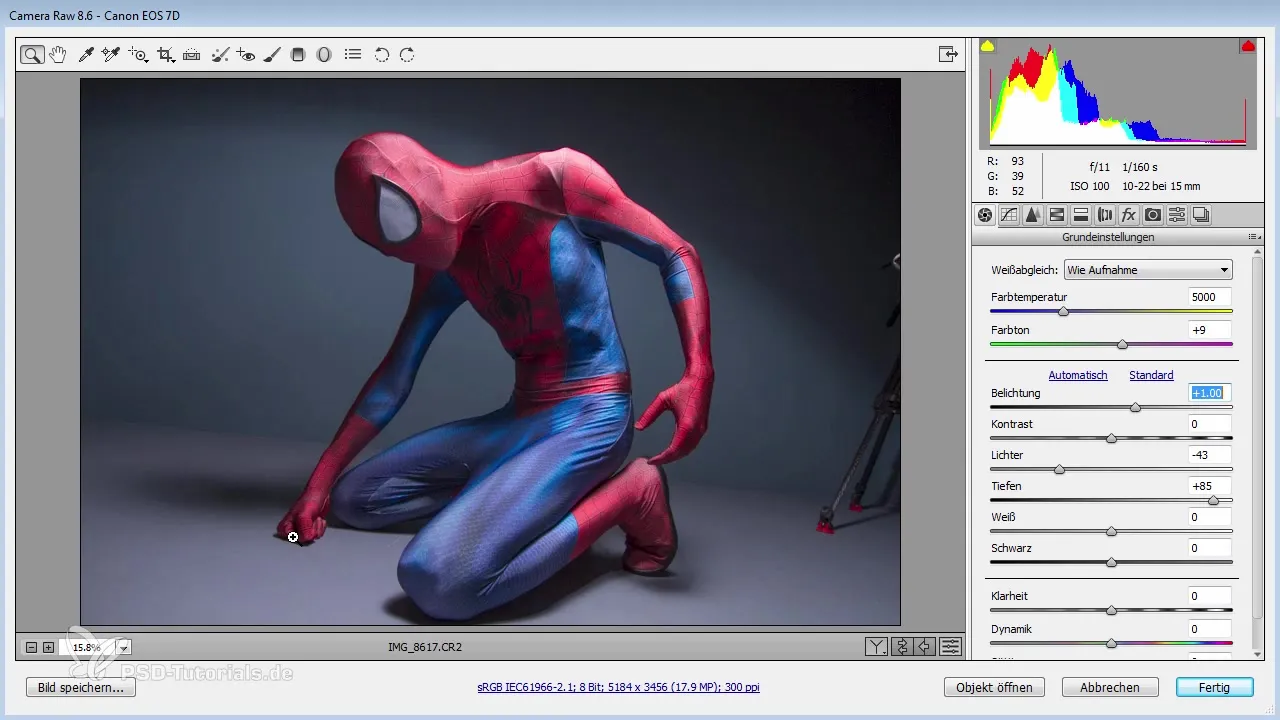1280x720 pixels.
Task: Adjust the Belichtung slider handle
Action: (1135, 408)
